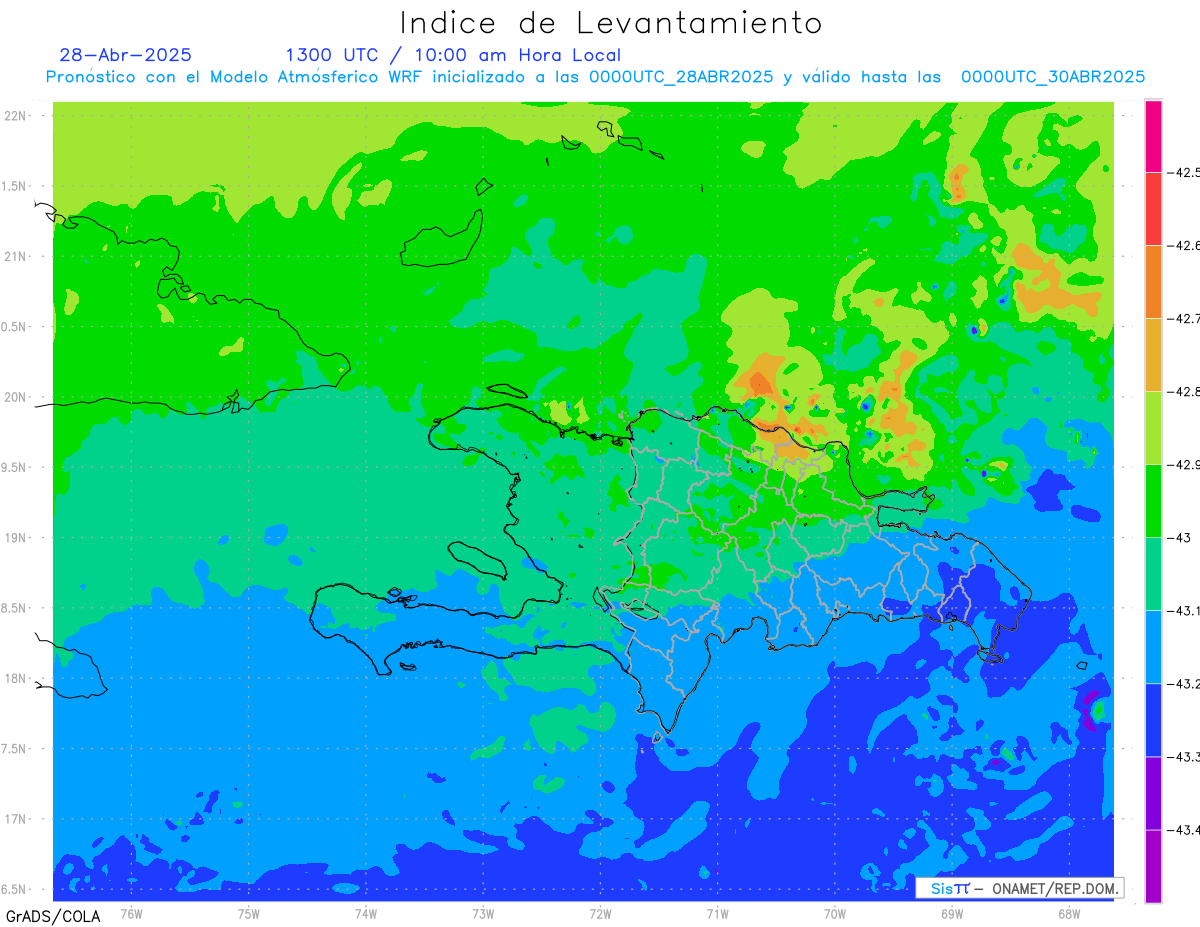Click the "-42.9" legend value
The width and height of the screenshot is (1200, 927).
tap(1184, 464)
